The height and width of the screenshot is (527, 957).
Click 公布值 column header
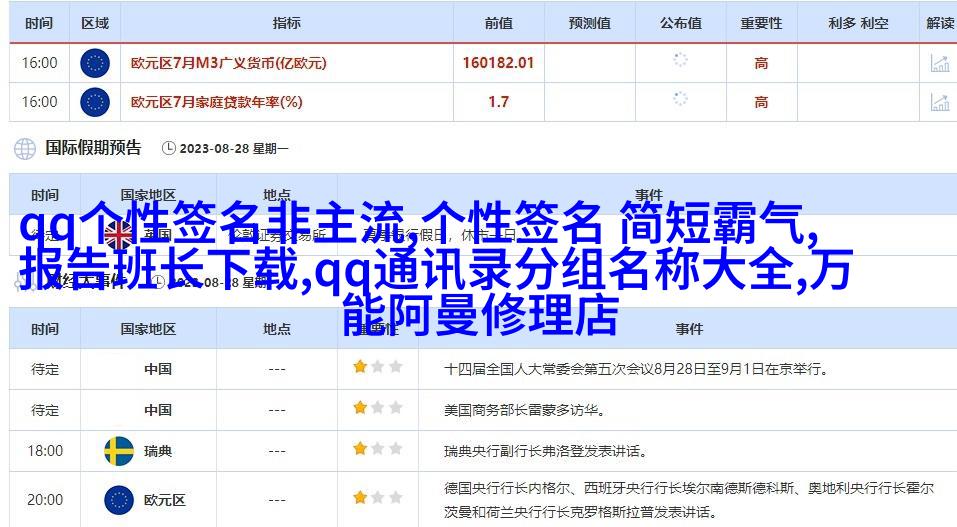[681, 23]
